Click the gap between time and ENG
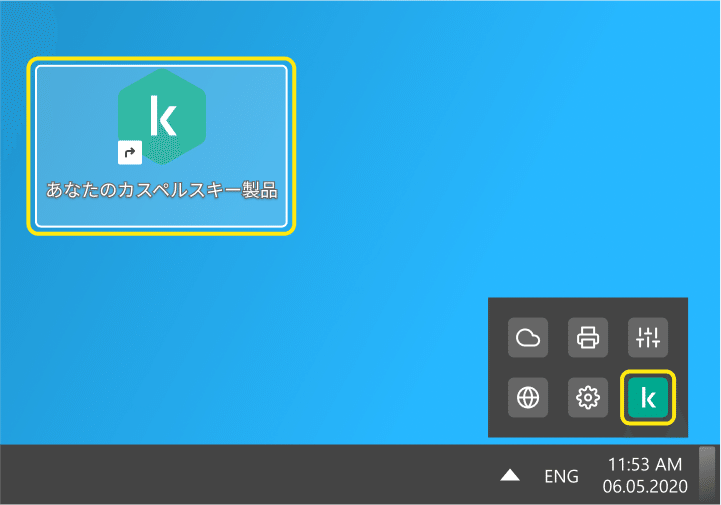 click(x=591, y=476)
